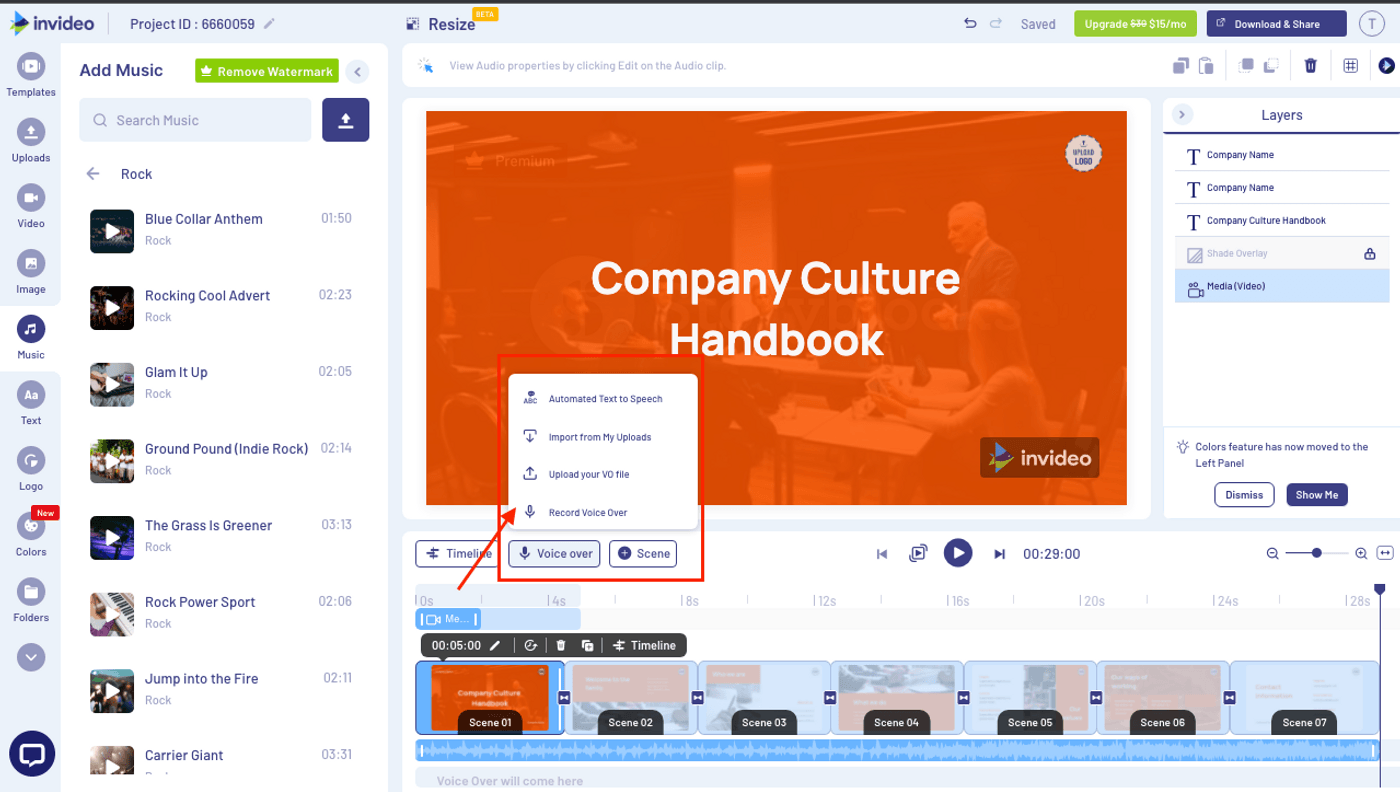Screen dimensions: 1400x792
Task: Open the Uploads section
Action: pos(31,141)
